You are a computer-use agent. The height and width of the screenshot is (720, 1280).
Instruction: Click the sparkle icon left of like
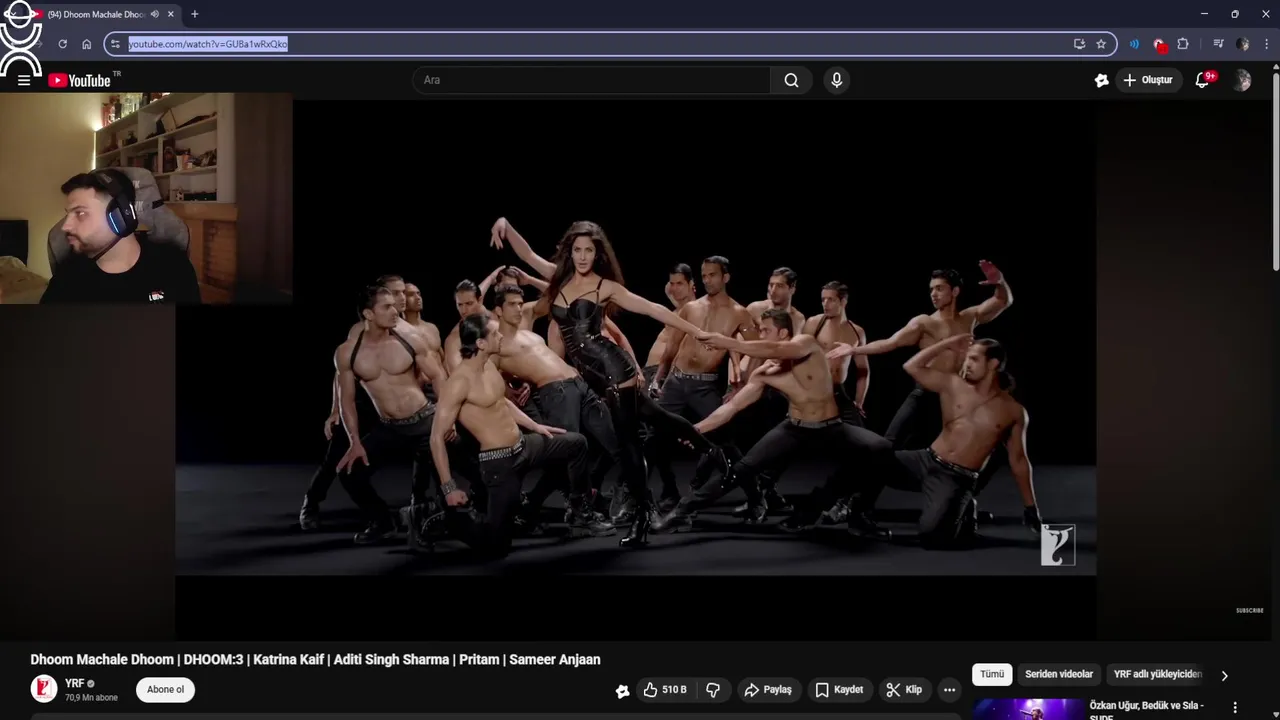coord(622,690)
